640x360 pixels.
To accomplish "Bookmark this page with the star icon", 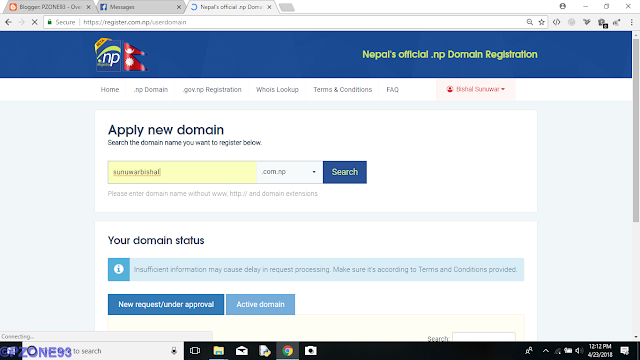I will click(542, 22).
